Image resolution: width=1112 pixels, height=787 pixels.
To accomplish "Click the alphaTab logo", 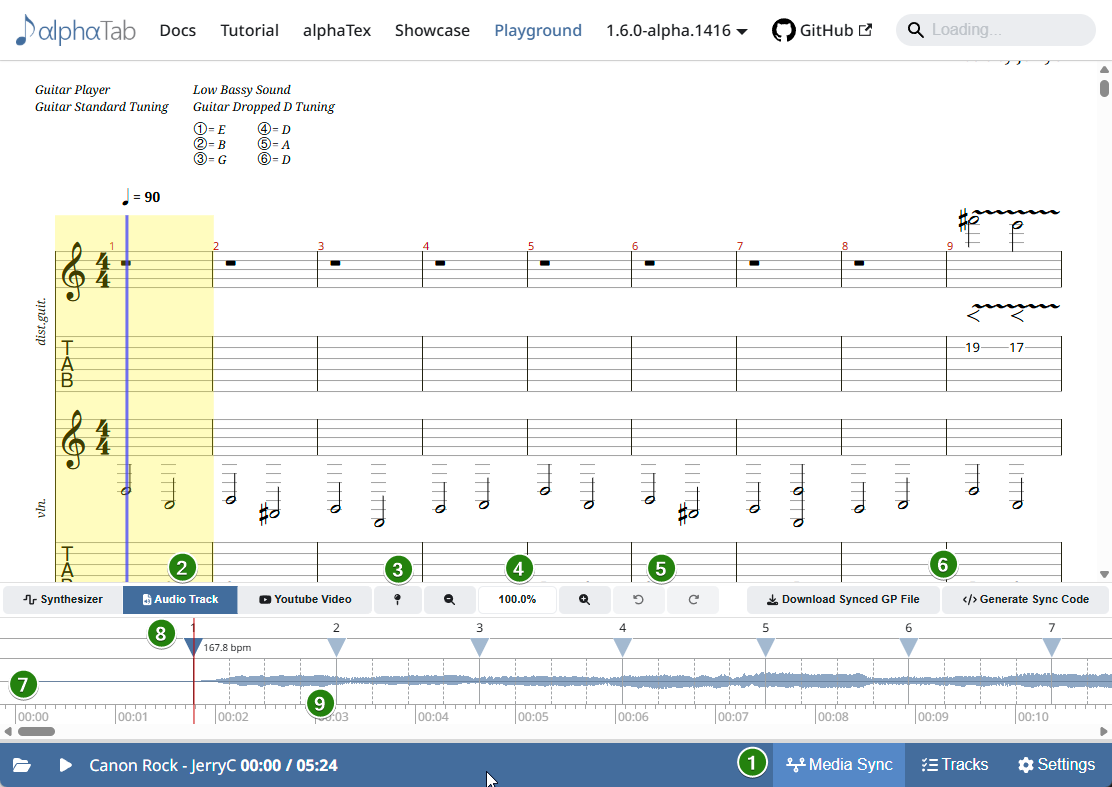I will click(x=75, y=30).
